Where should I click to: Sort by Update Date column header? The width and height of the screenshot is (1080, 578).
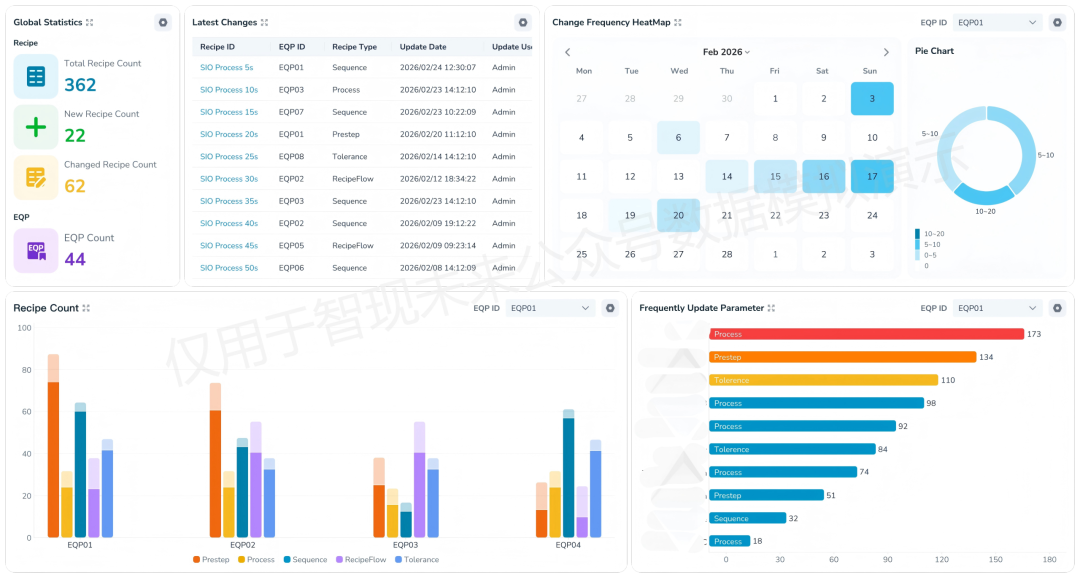click(423, 47)
